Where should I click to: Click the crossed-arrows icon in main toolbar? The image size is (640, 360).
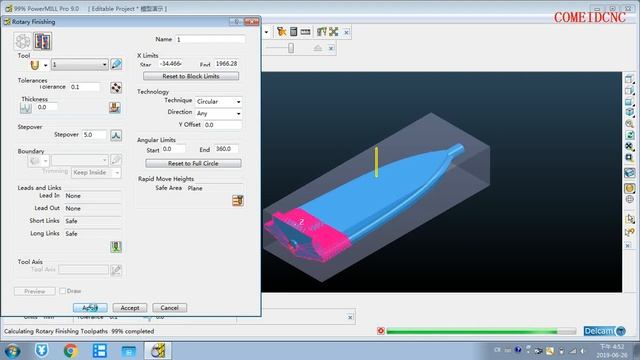[x=334, y=31]
